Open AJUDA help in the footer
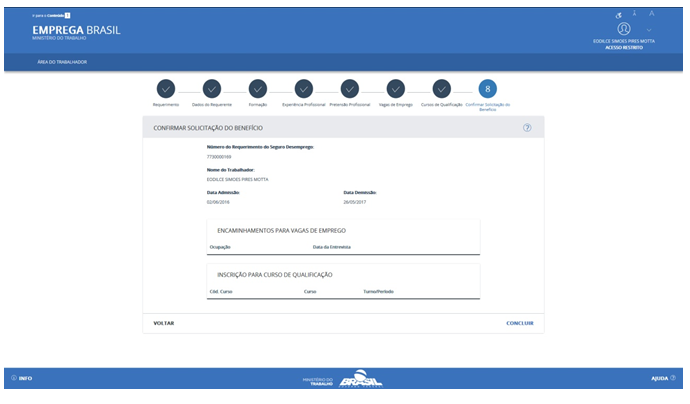690x404 pixels. (x=661, y=378)
